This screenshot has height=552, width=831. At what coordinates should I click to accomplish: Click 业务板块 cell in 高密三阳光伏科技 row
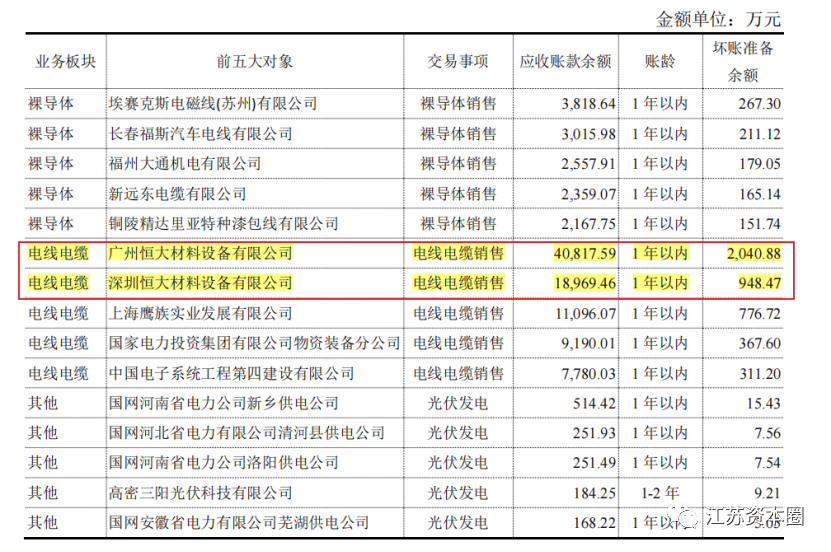coord(43,493)
